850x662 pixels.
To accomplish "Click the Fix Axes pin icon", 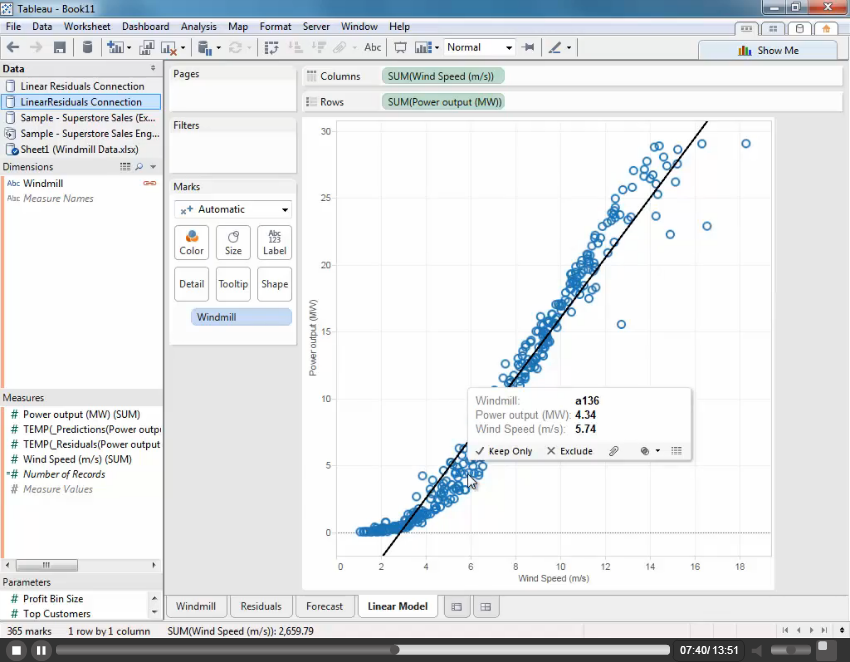I will click(527, 47).
